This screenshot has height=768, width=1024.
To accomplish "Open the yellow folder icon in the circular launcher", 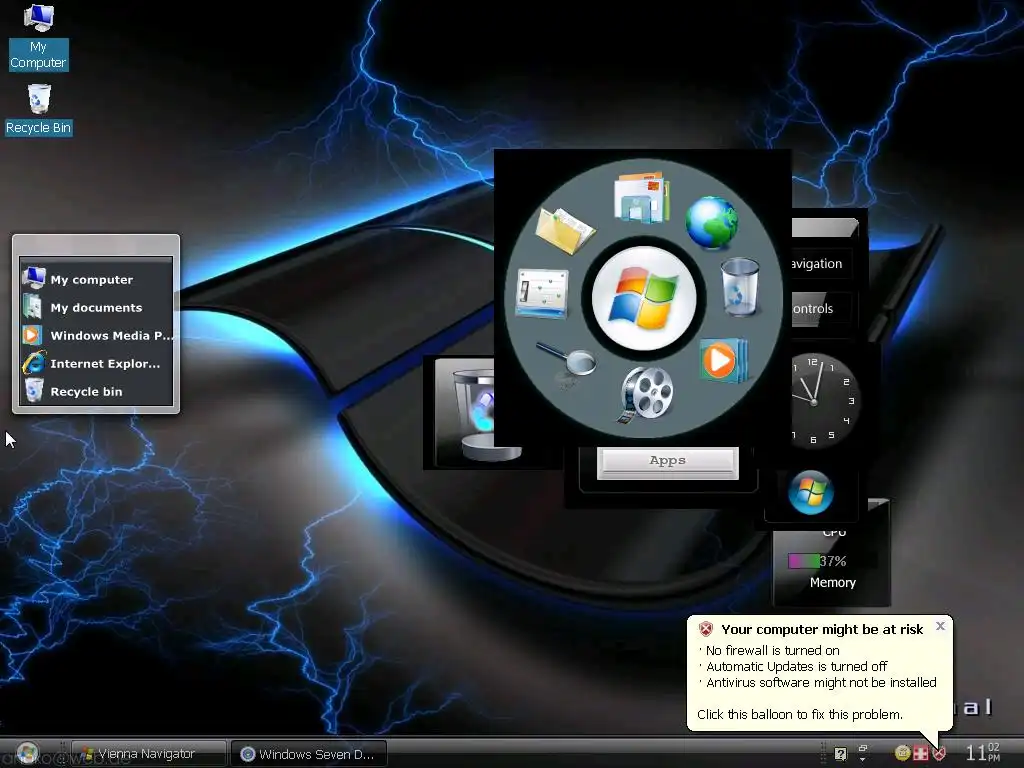I will pos(564,230).
